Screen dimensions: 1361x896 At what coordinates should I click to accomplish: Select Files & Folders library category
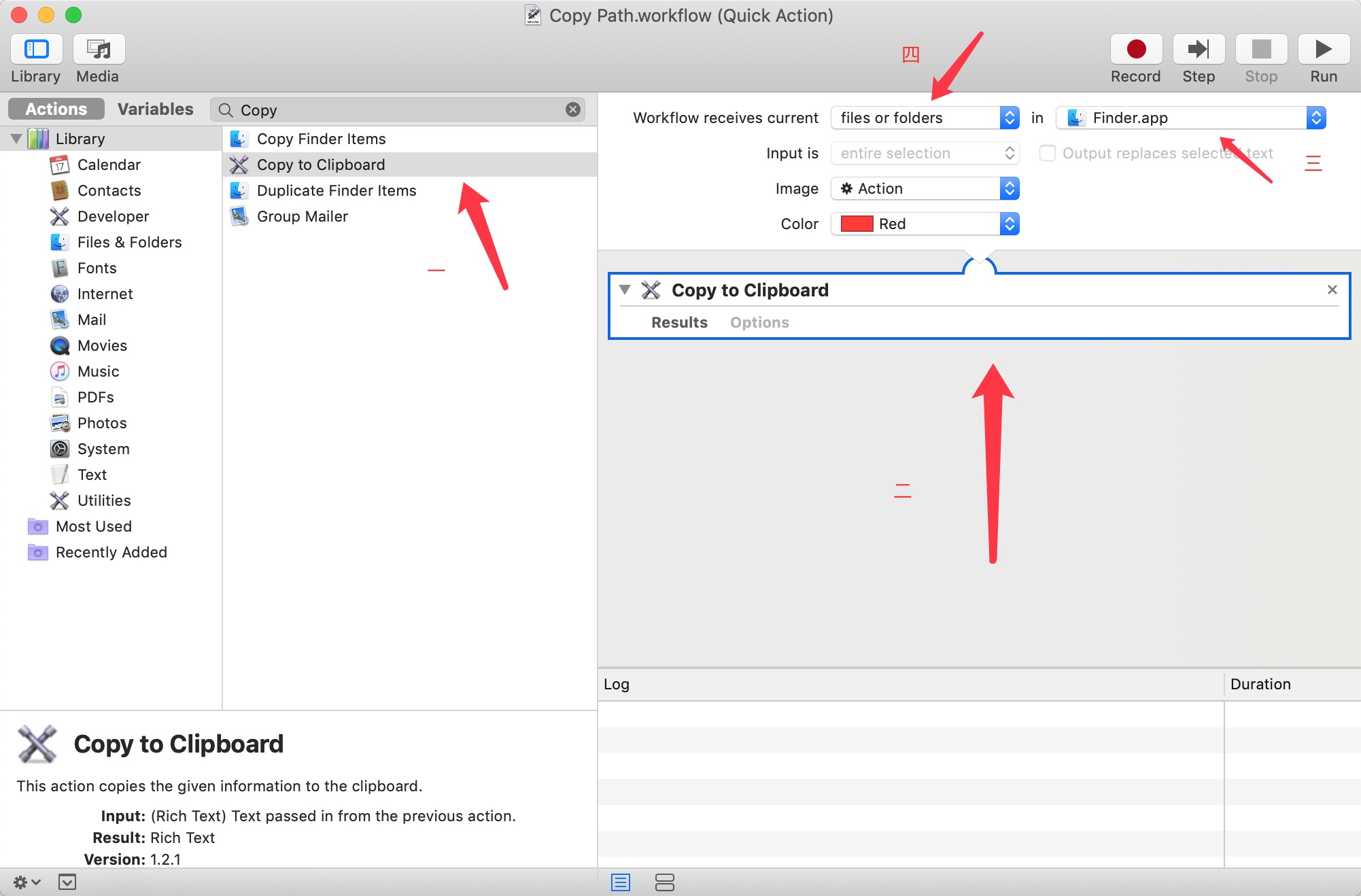tap(129, 242)
